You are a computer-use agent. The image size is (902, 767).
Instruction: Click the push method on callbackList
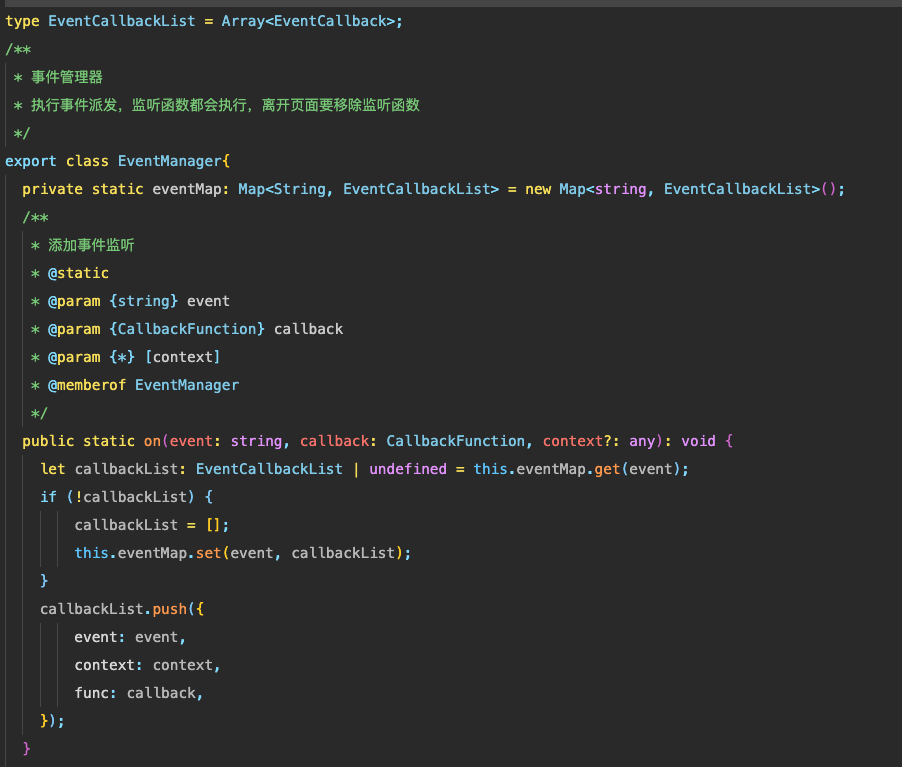pos(169,609)
